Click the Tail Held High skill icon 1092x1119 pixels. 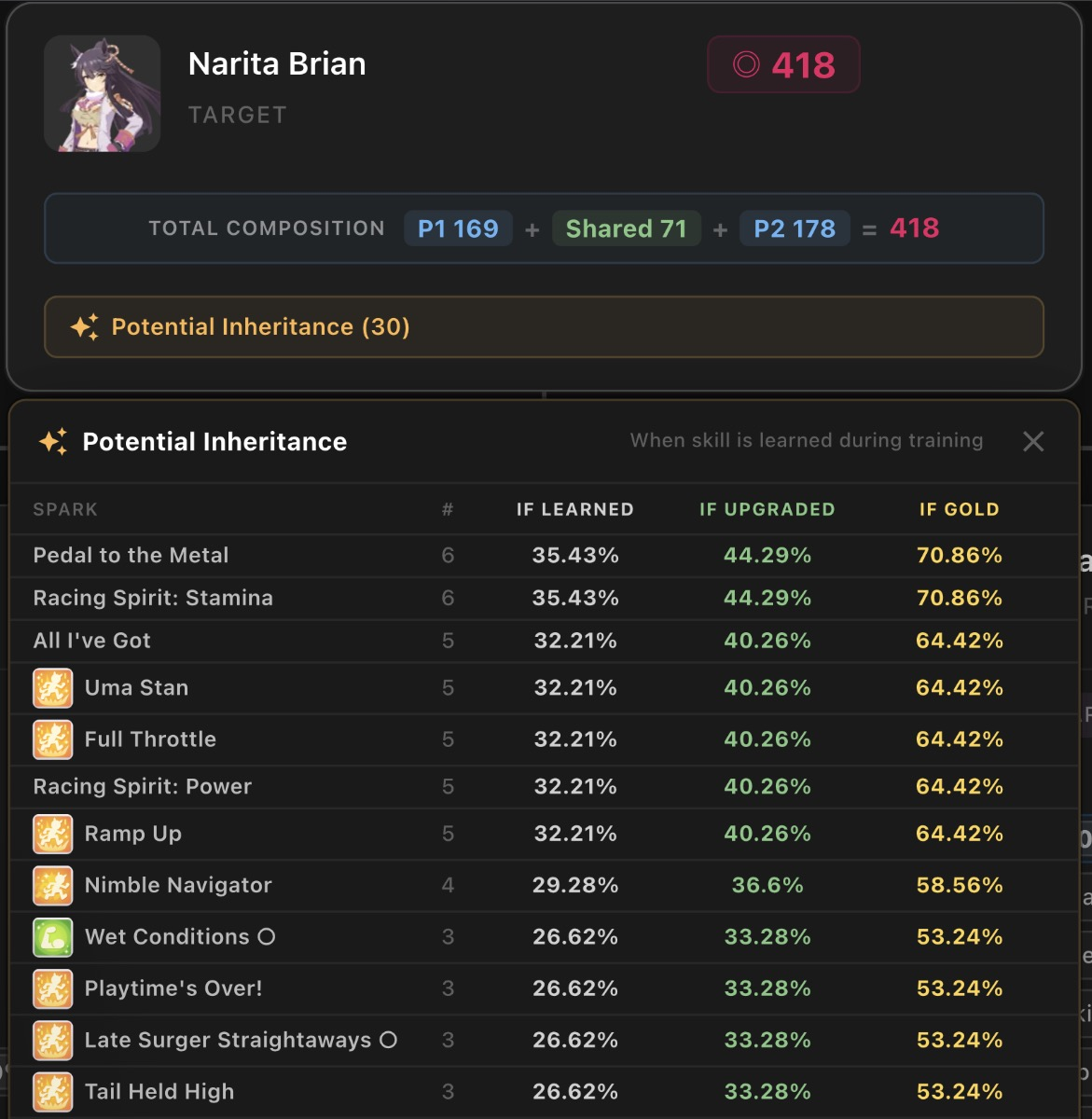pos(53,1092)
